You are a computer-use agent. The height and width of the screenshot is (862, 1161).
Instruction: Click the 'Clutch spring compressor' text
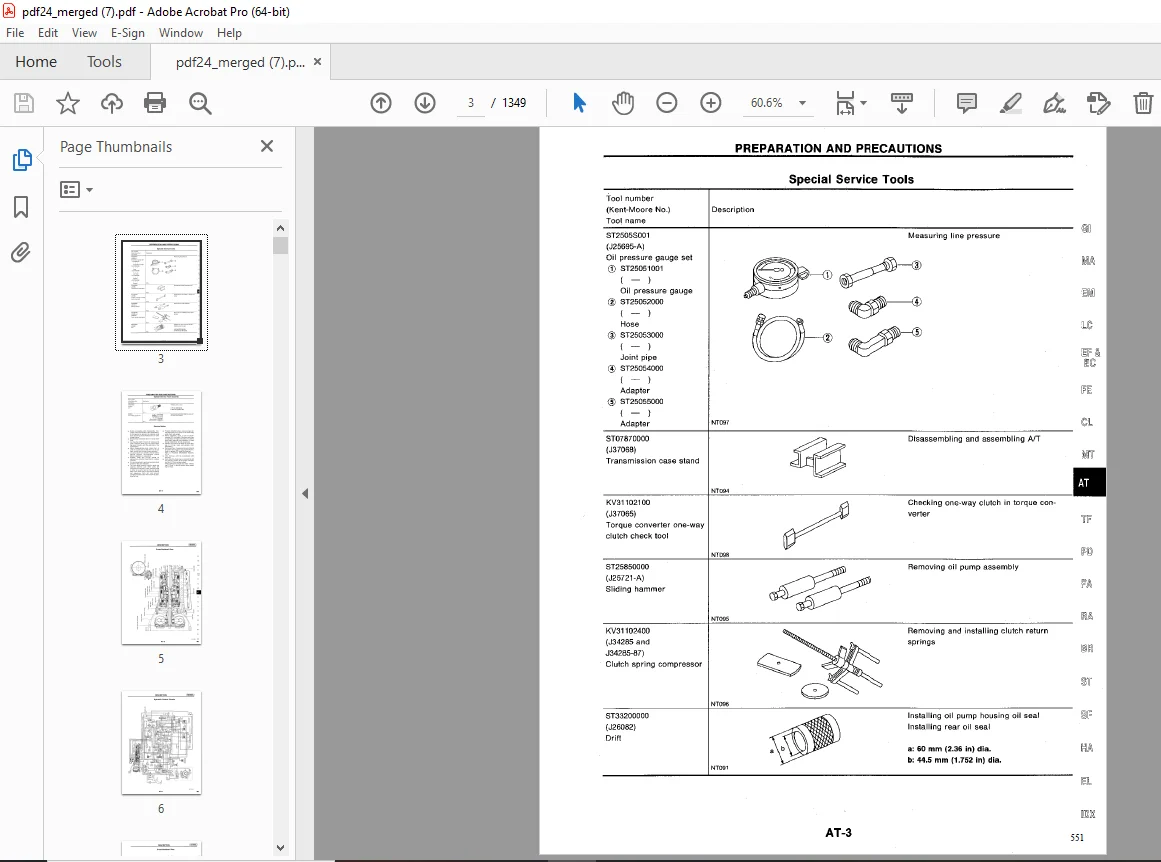(654, 664)
